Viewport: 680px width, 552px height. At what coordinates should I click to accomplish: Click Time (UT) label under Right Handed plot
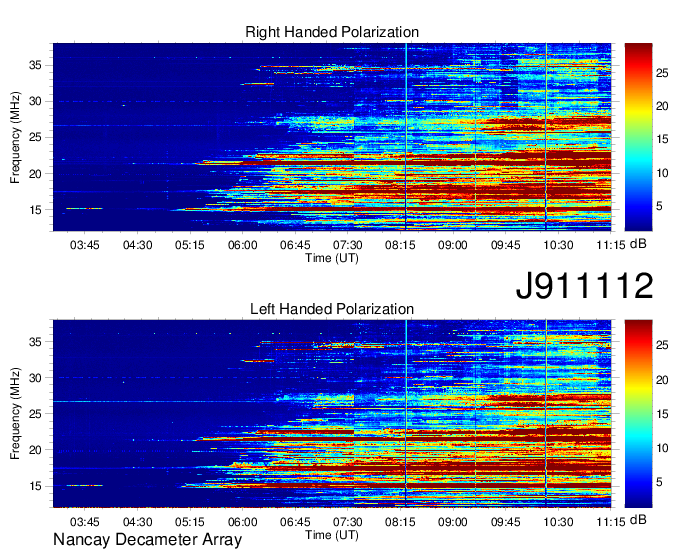pos(332,258)
